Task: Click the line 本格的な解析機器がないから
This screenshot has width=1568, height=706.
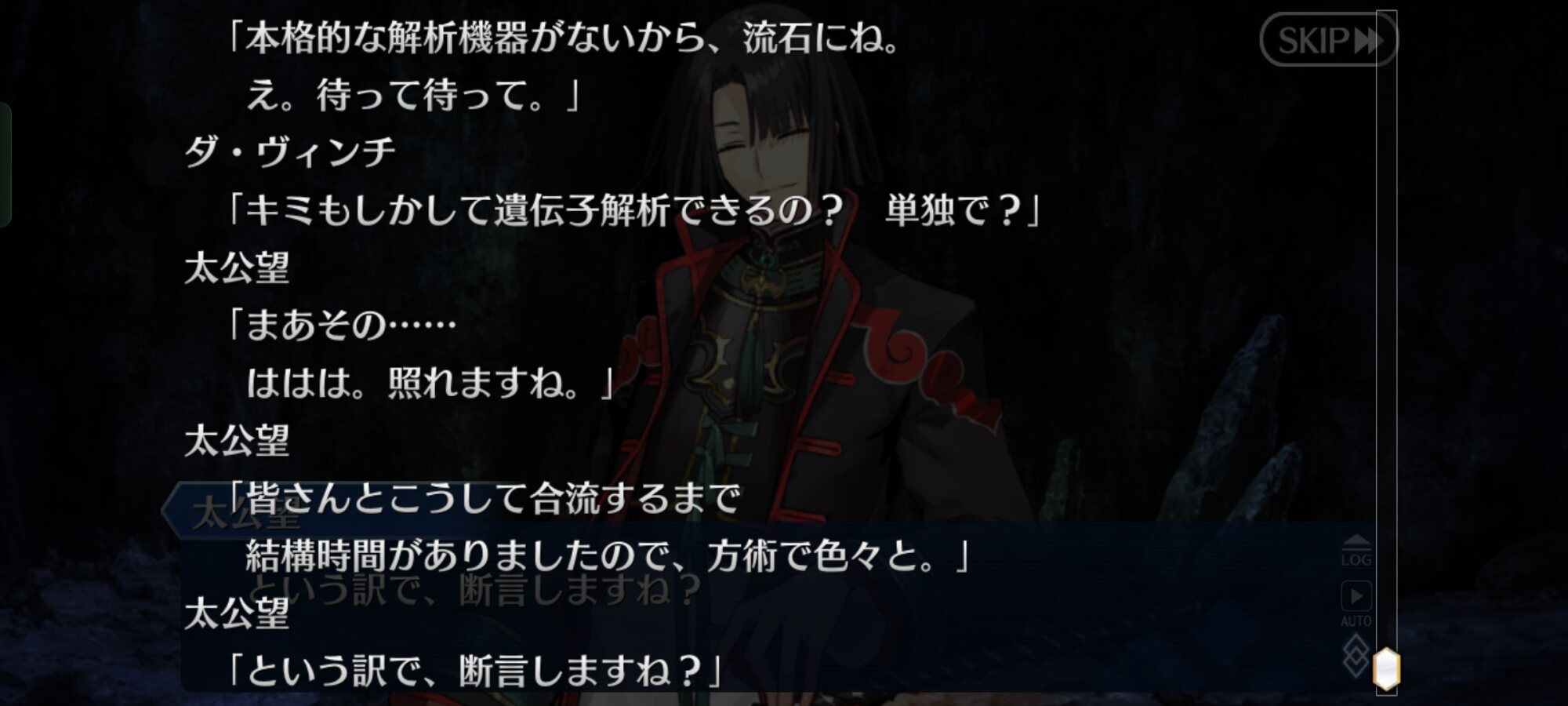Action: click(563, 38)
